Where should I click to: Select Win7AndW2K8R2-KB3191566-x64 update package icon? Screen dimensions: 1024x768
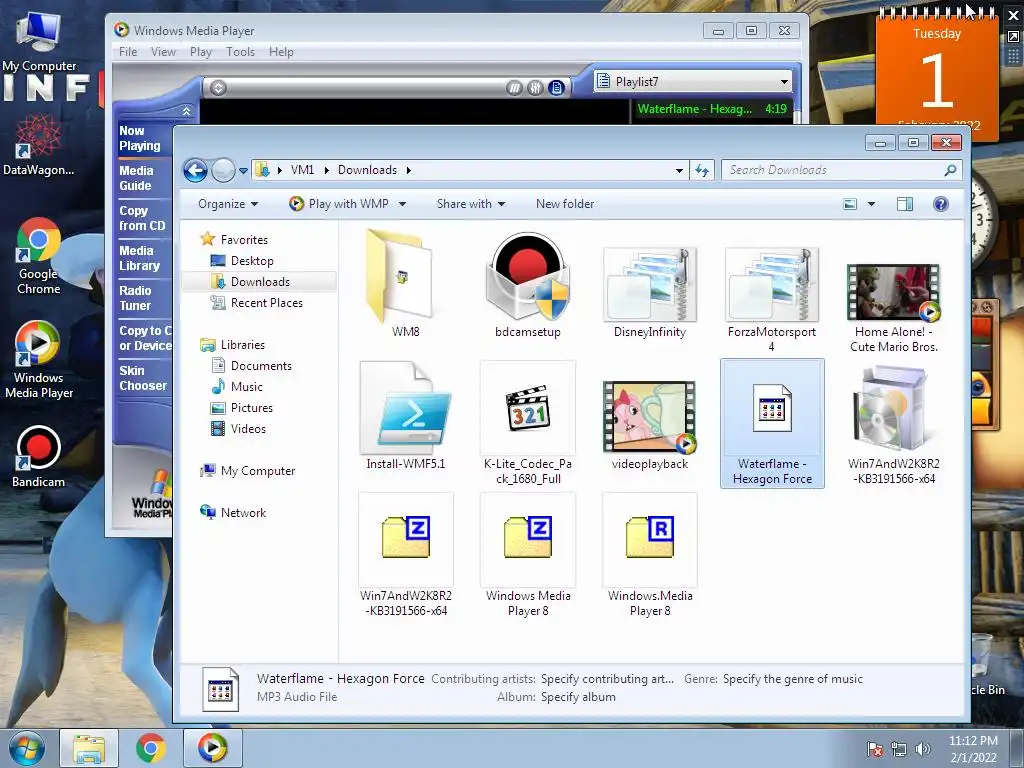[x=893, y=423]
